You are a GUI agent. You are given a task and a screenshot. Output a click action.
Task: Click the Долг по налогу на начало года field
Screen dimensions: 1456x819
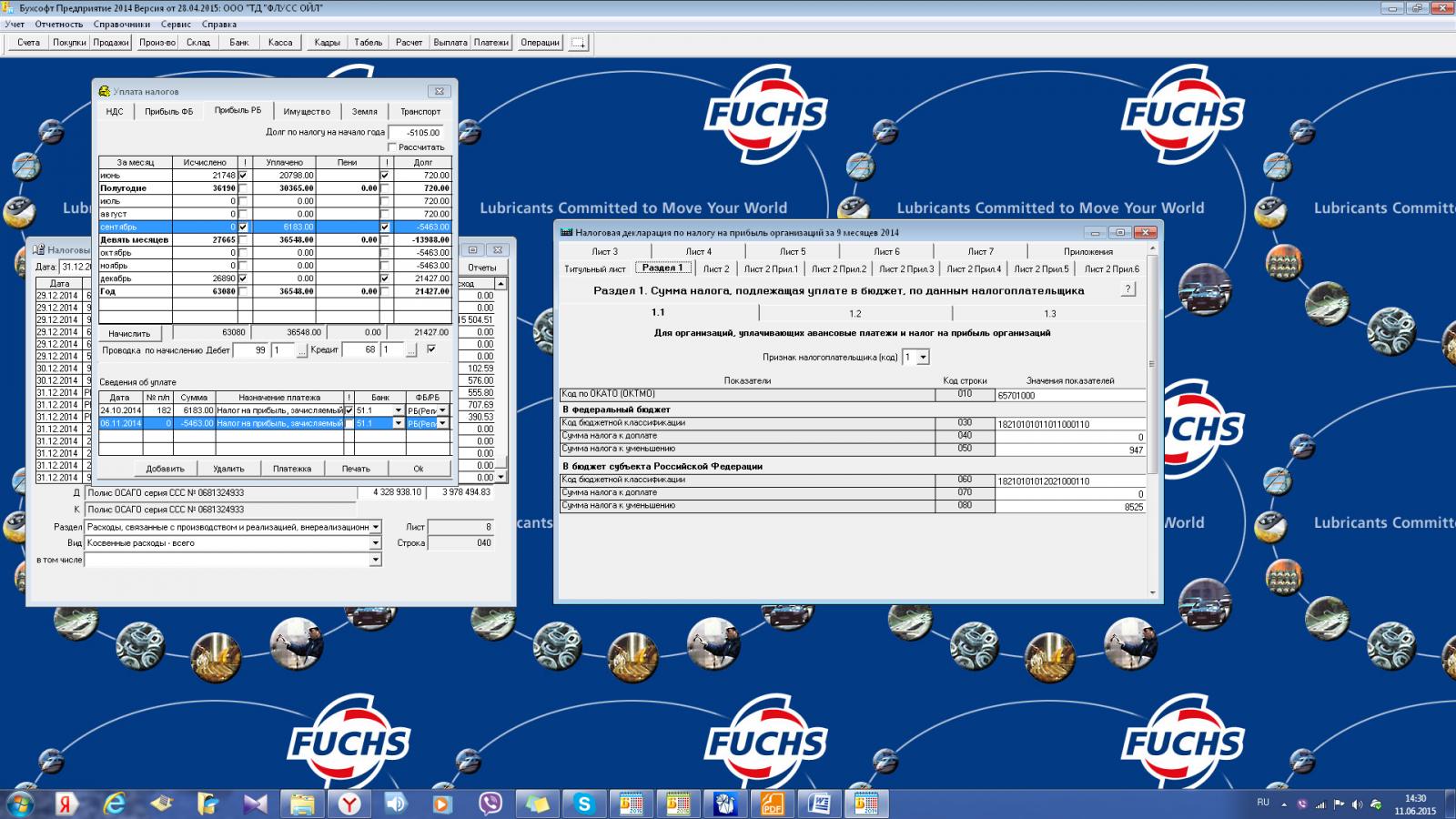point(416,133)
